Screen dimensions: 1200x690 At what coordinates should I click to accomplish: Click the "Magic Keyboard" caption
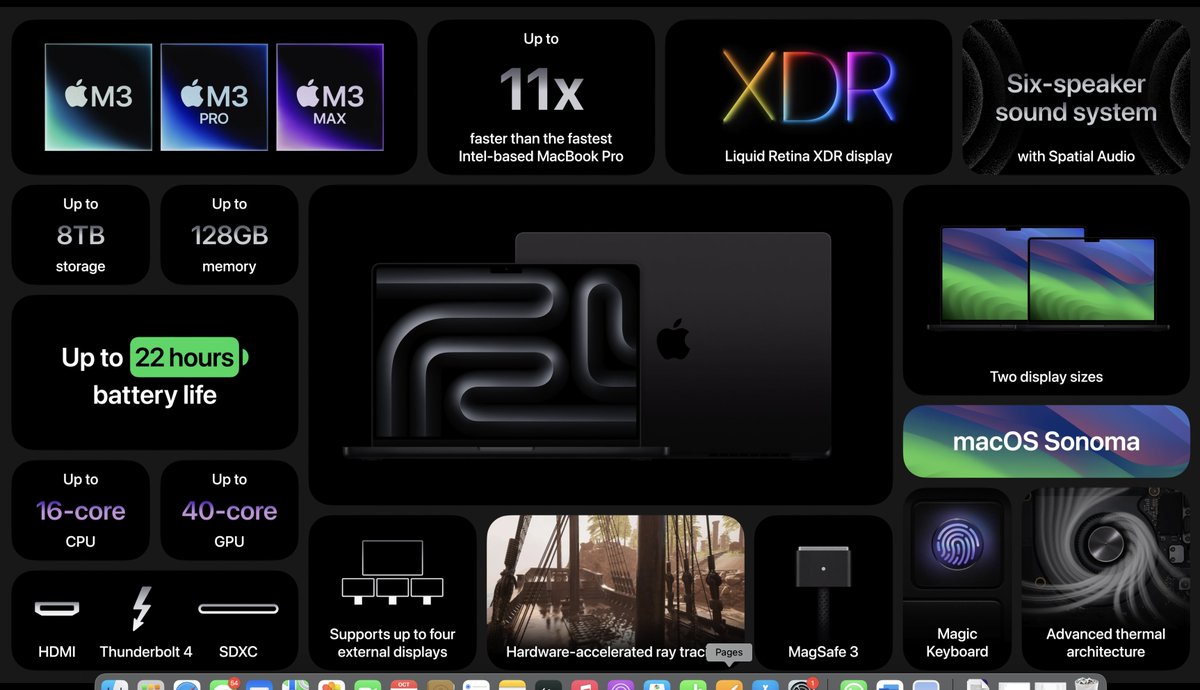[957, 643]
